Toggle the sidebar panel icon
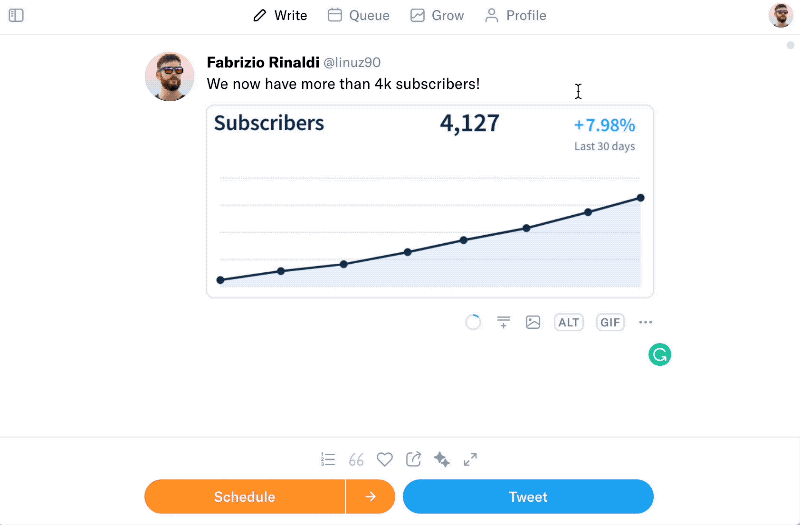This screenshot has width=800, height=525. pos(16,16)
